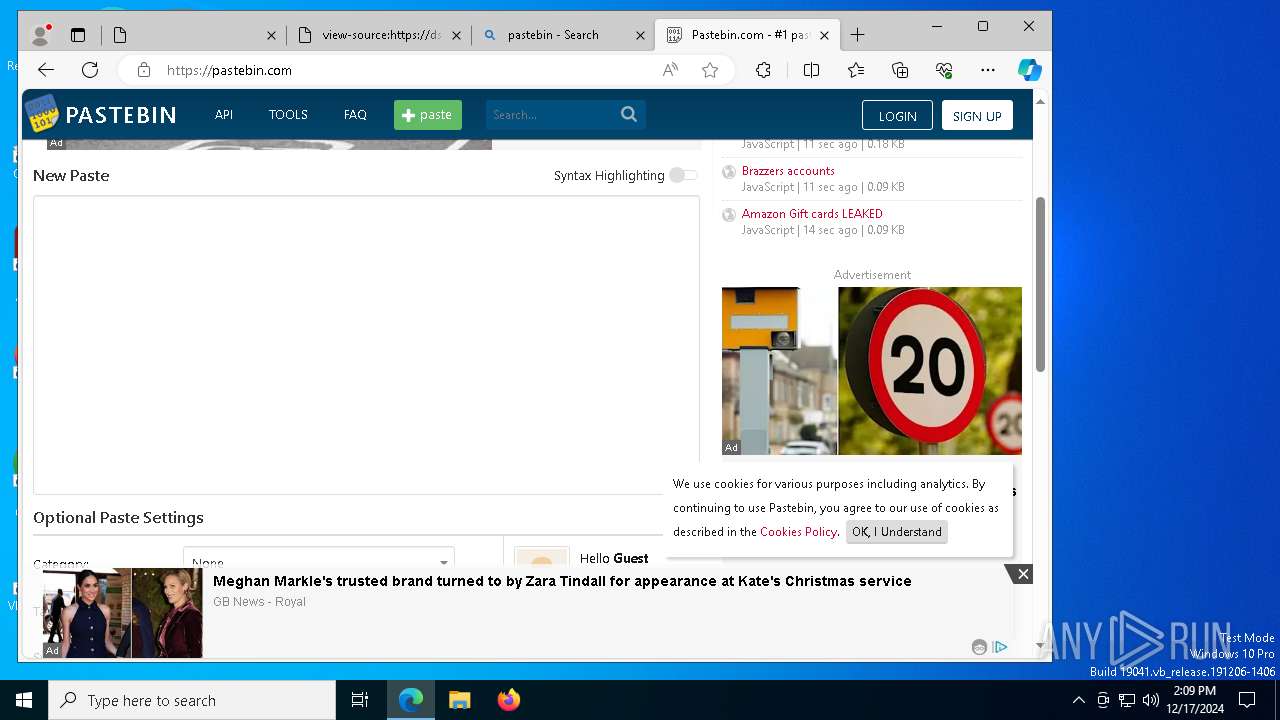Click the green paste button
The width and height of the screenshot is (1280, 720).
click(x=428, y=115)
